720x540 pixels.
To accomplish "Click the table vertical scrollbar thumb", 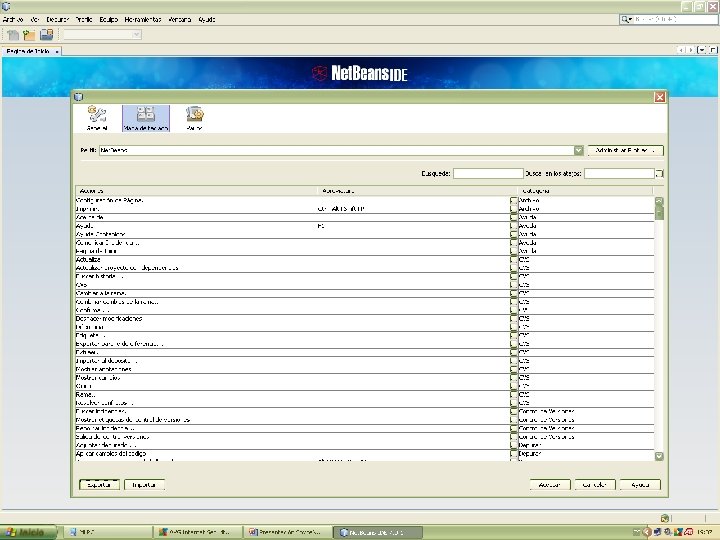I will (659, 213).
